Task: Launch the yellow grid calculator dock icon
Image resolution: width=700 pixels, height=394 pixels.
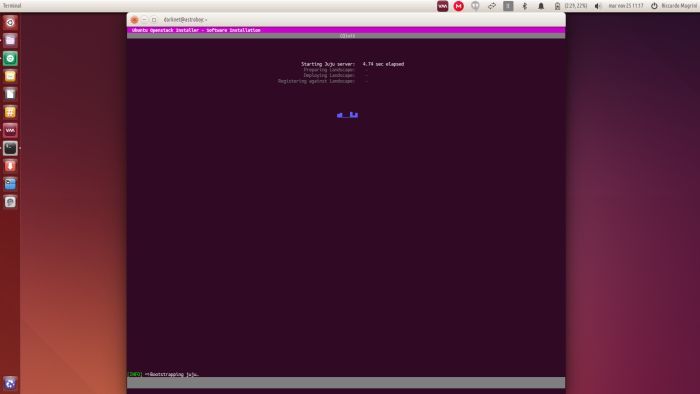Action: click(x=10, y=112)
